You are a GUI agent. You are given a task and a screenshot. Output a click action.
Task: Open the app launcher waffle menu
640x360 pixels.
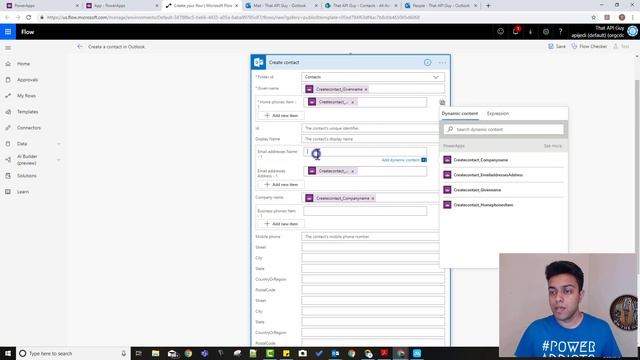(x=8, y=32)
